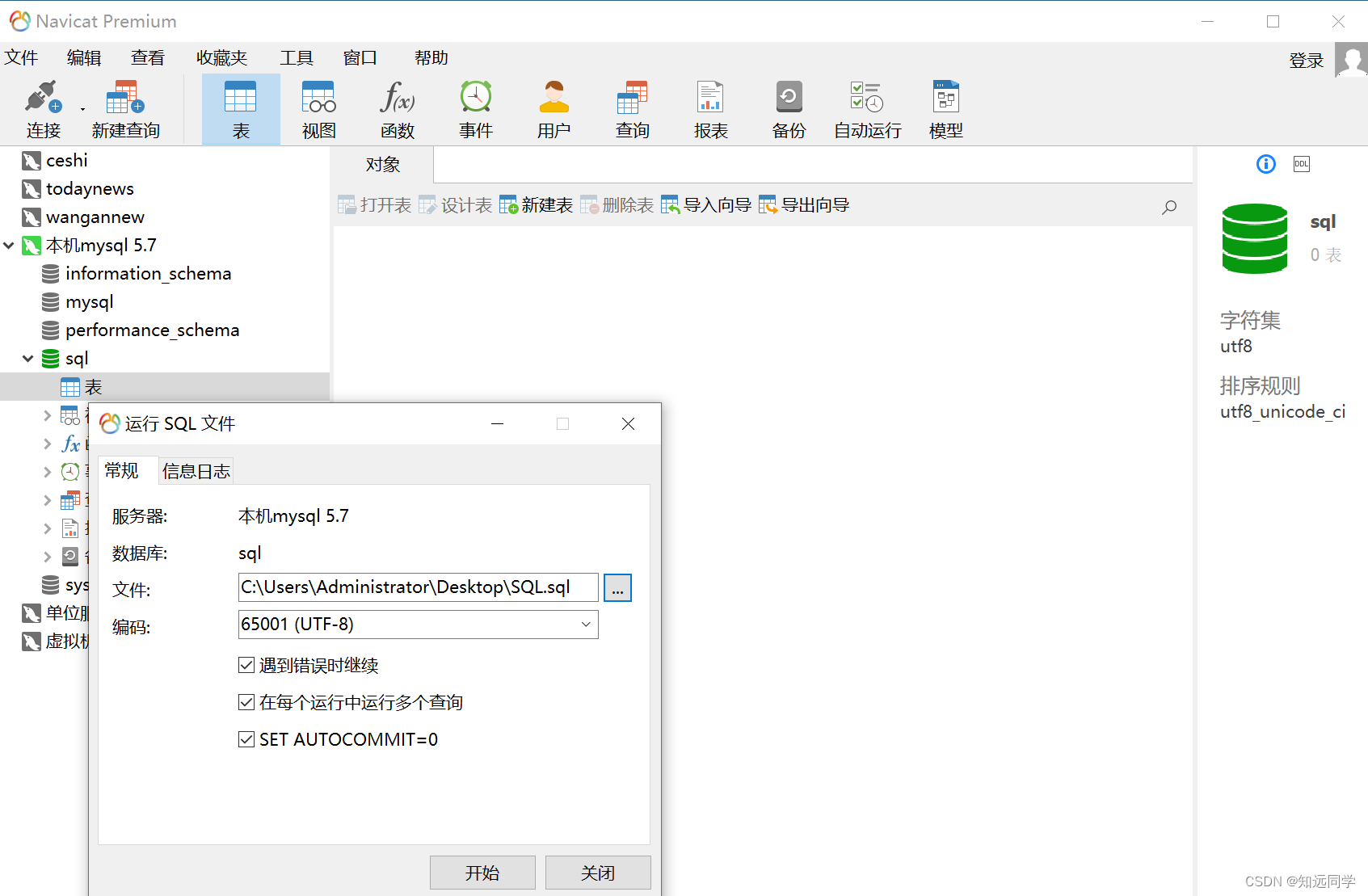Expand the functions (fx) node under sql
This screenshot has width=1368, height=896.
(x=47, y=444)
